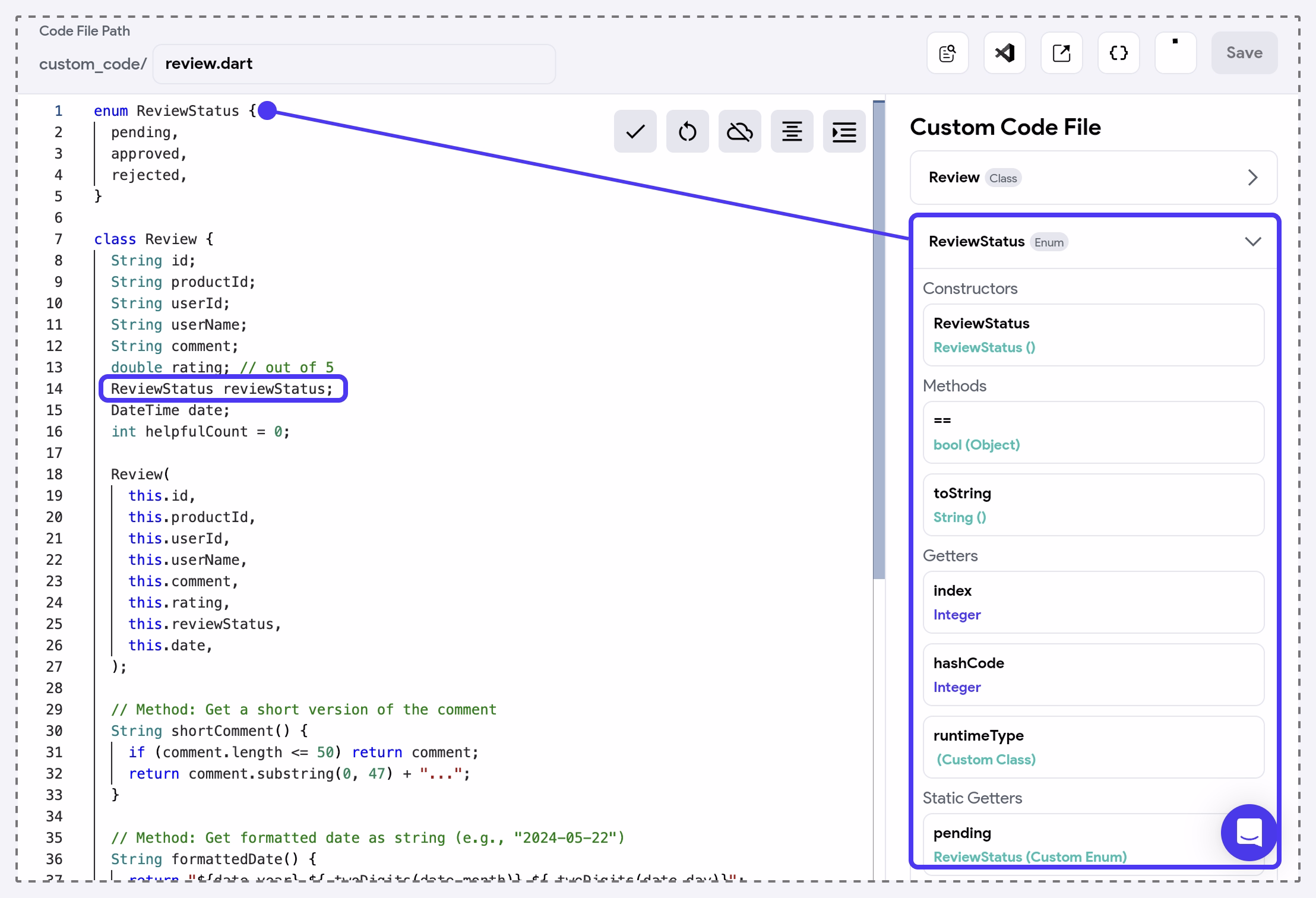The width and height of the screenshot is (1316, 898).
Task: Open the chat support bubble
Action: click(1249, 833)
